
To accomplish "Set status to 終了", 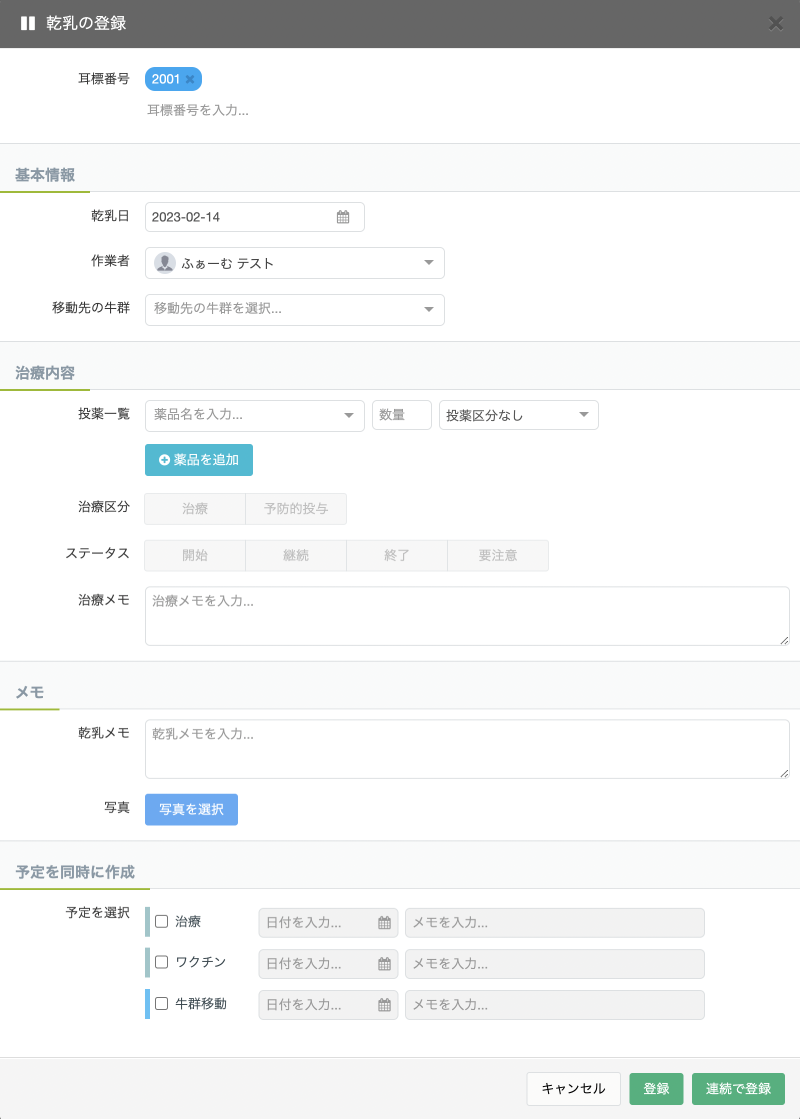I will (397, 555).
